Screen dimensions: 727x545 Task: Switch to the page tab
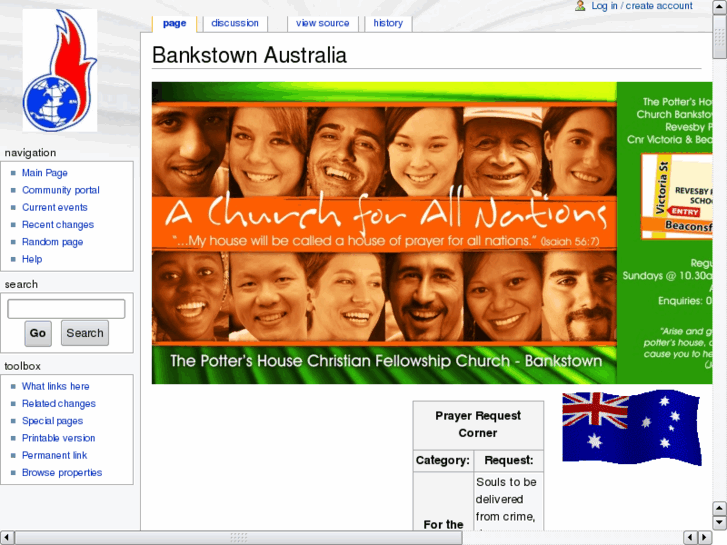(174, 23)
